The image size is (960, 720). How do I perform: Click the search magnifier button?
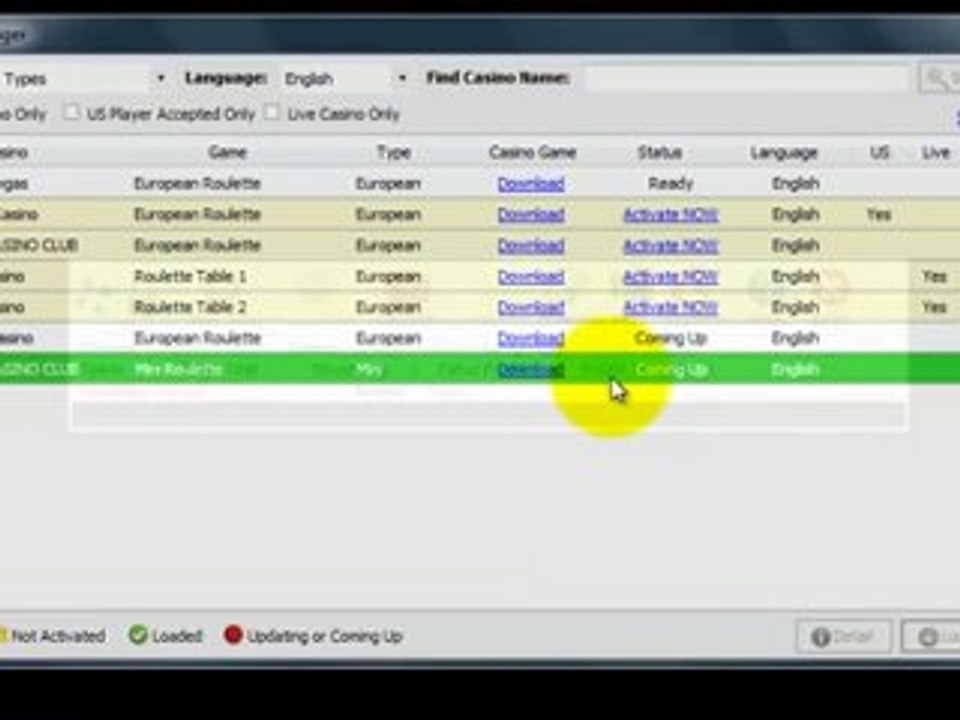click(x=940, y=79)
